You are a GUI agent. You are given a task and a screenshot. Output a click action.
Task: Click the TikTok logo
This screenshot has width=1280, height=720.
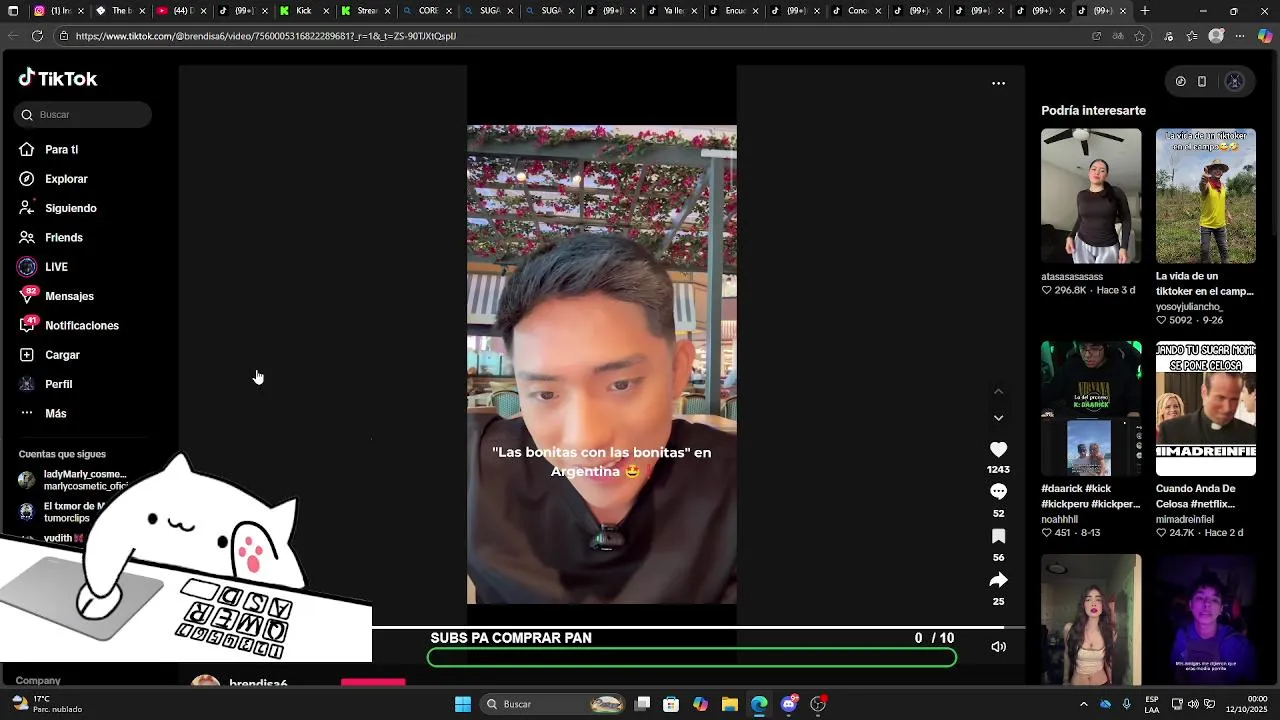click(x=58, y=78)
